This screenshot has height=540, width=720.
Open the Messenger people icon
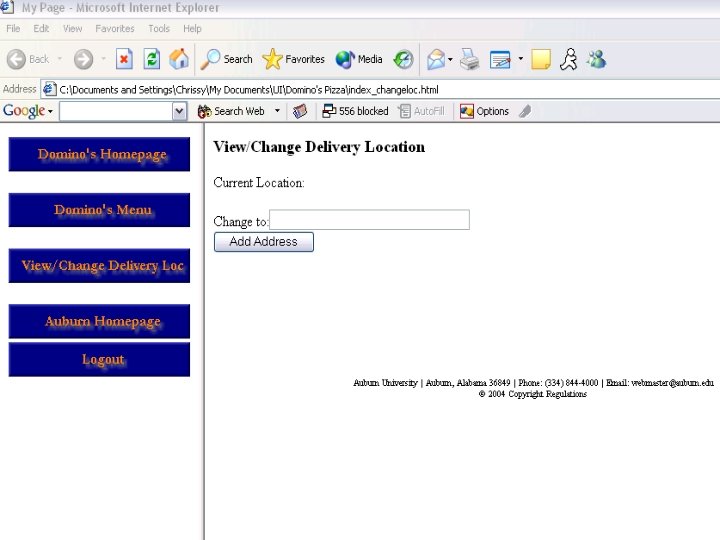(596, 59)
